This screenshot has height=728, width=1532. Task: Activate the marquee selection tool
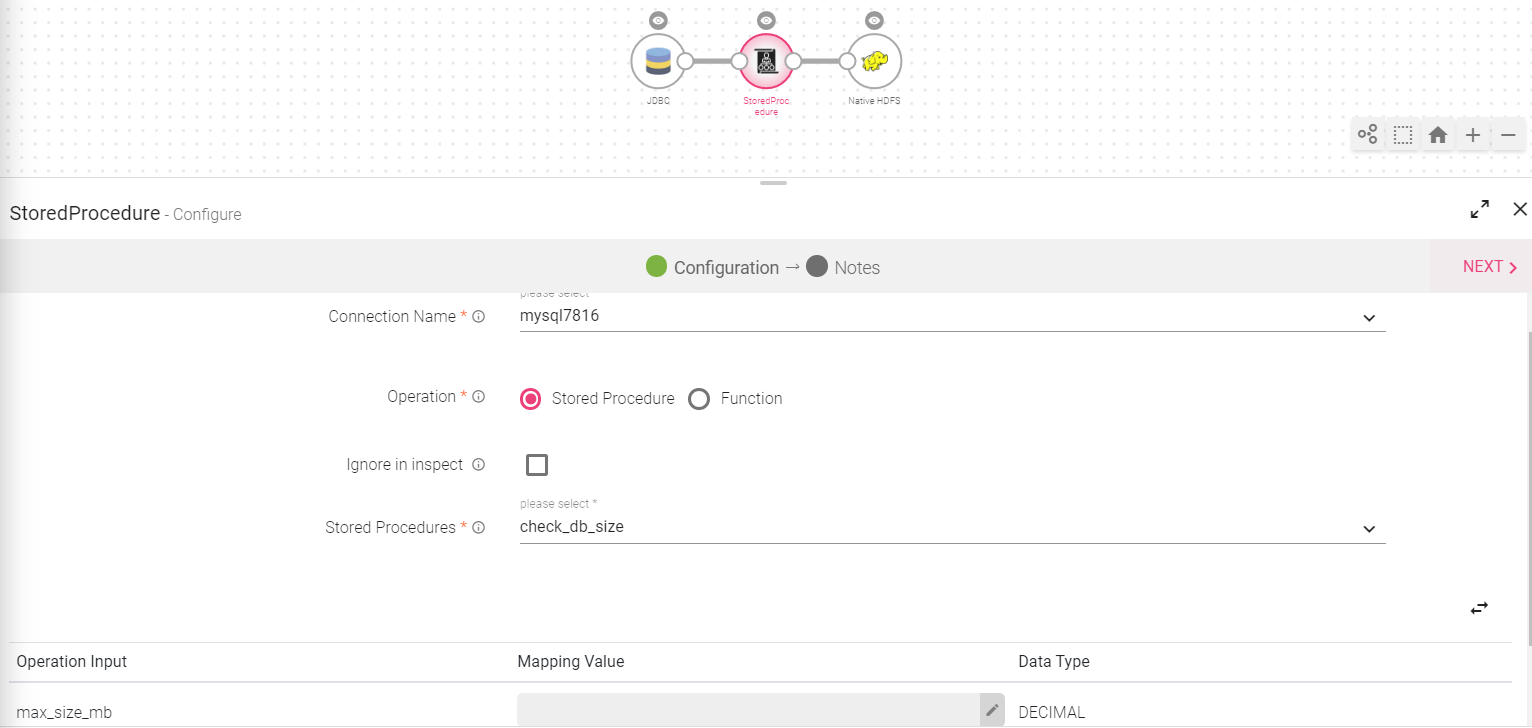[1403, 134]
